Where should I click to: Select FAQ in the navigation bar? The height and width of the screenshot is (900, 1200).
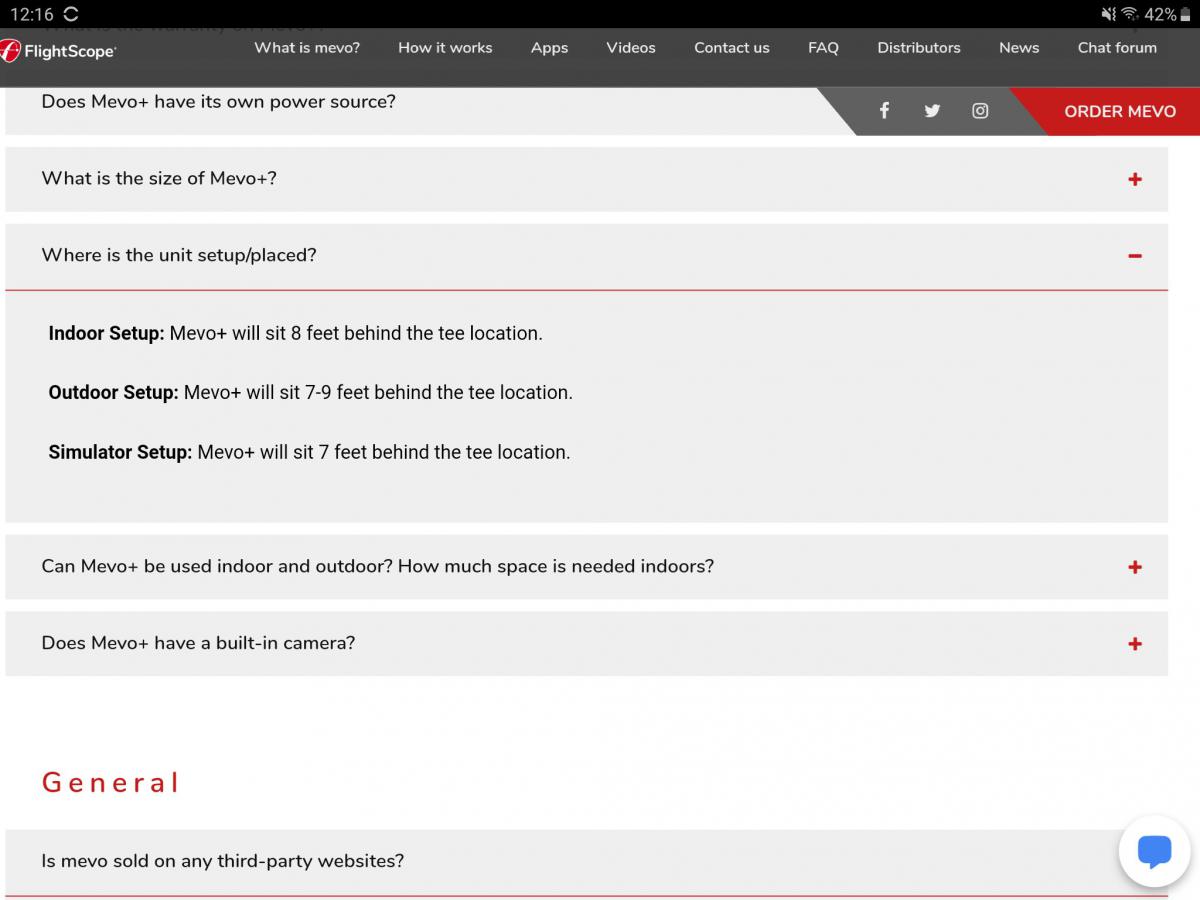823,47
